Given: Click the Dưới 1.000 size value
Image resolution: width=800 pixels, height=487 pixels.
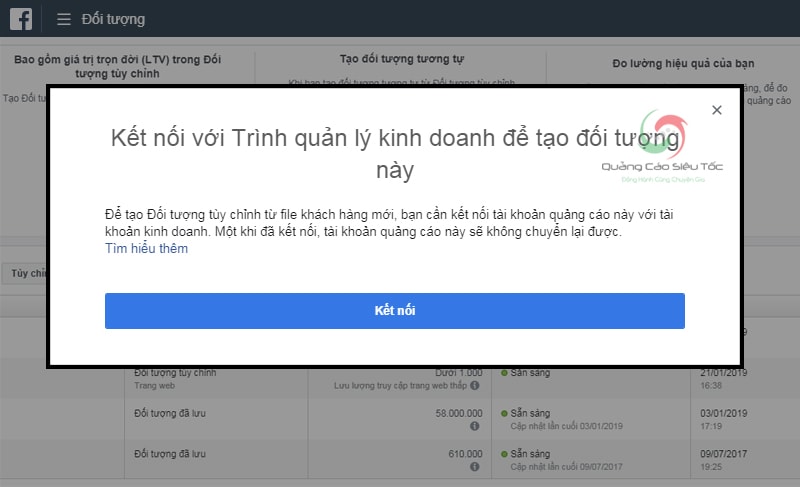Looking at the screenshot, I should coord(458,373).
